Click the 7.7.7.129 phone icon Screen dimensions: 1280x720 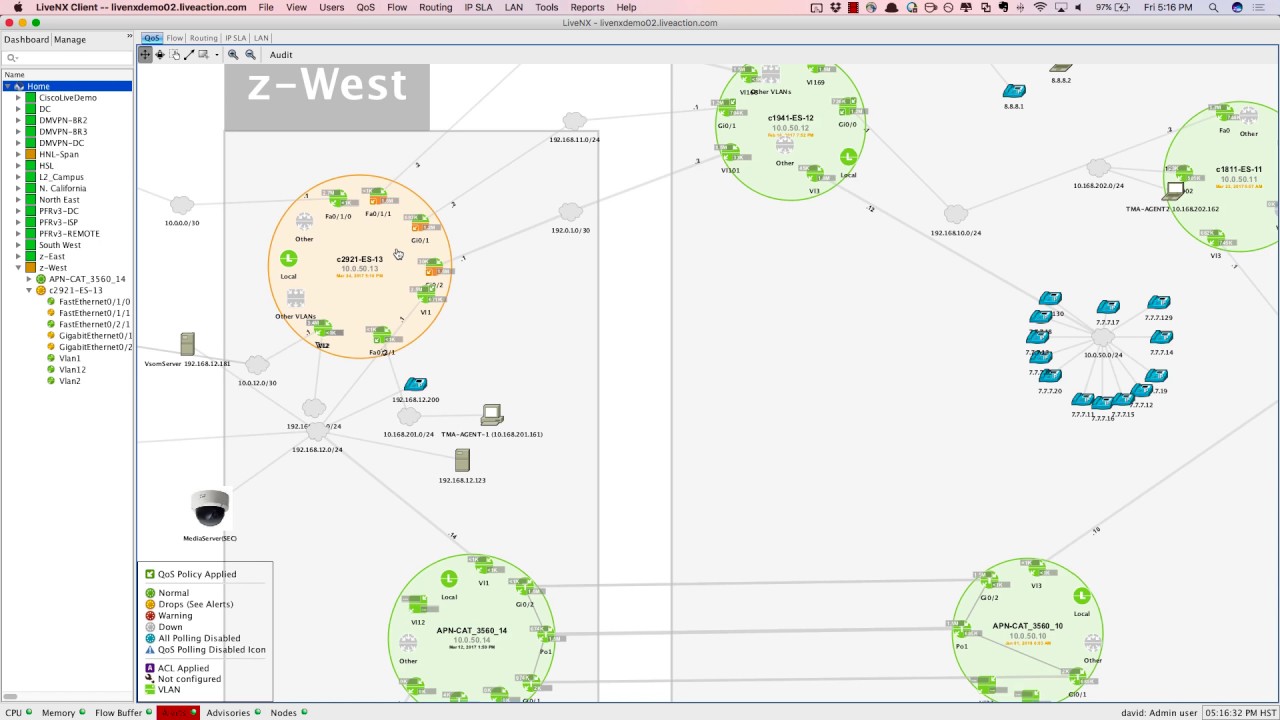[1158, 302]
